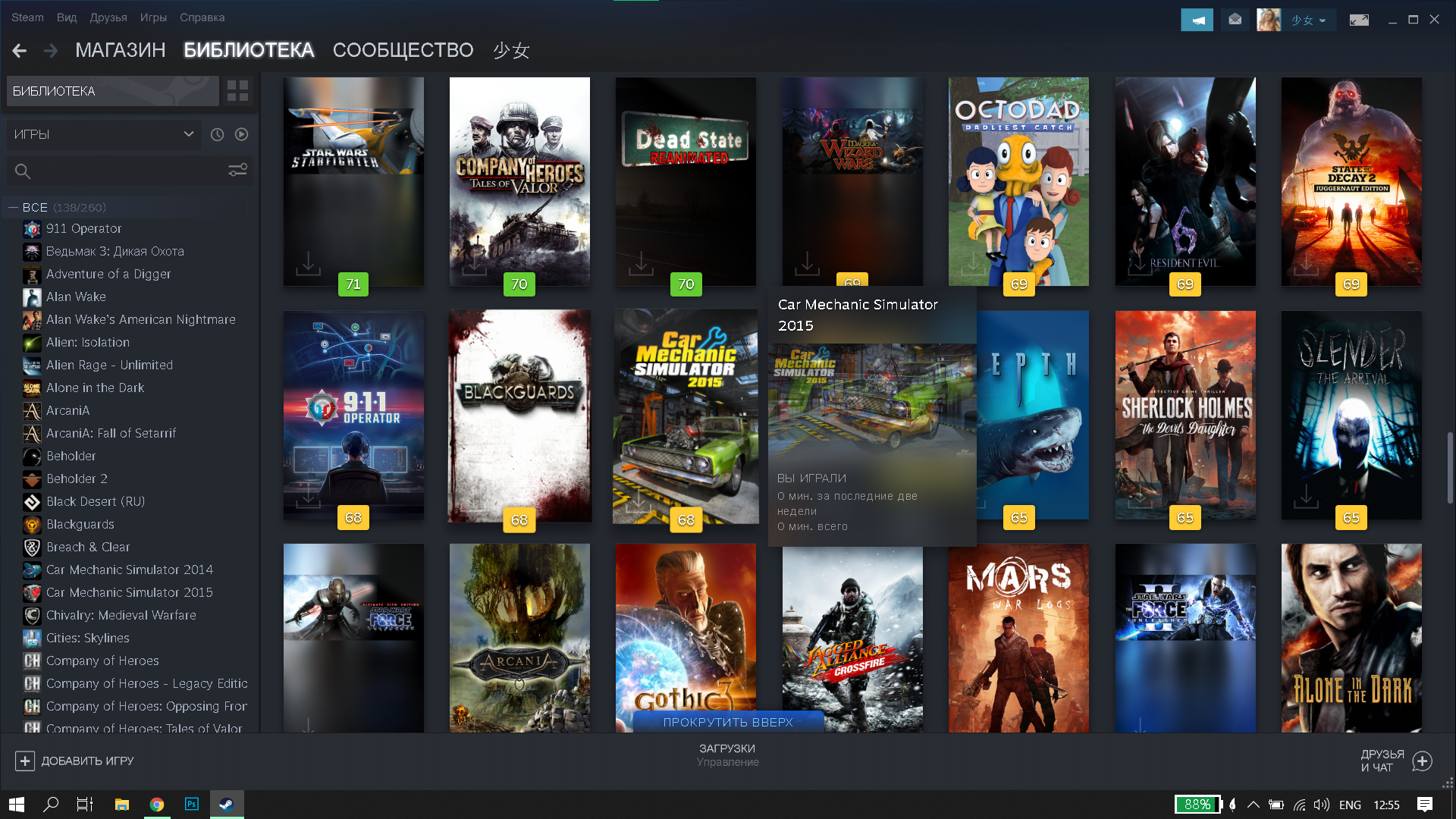Open State of Decay 2 cover
Viewport: 1456px width, 819px height.
(x=1351, y=181)
